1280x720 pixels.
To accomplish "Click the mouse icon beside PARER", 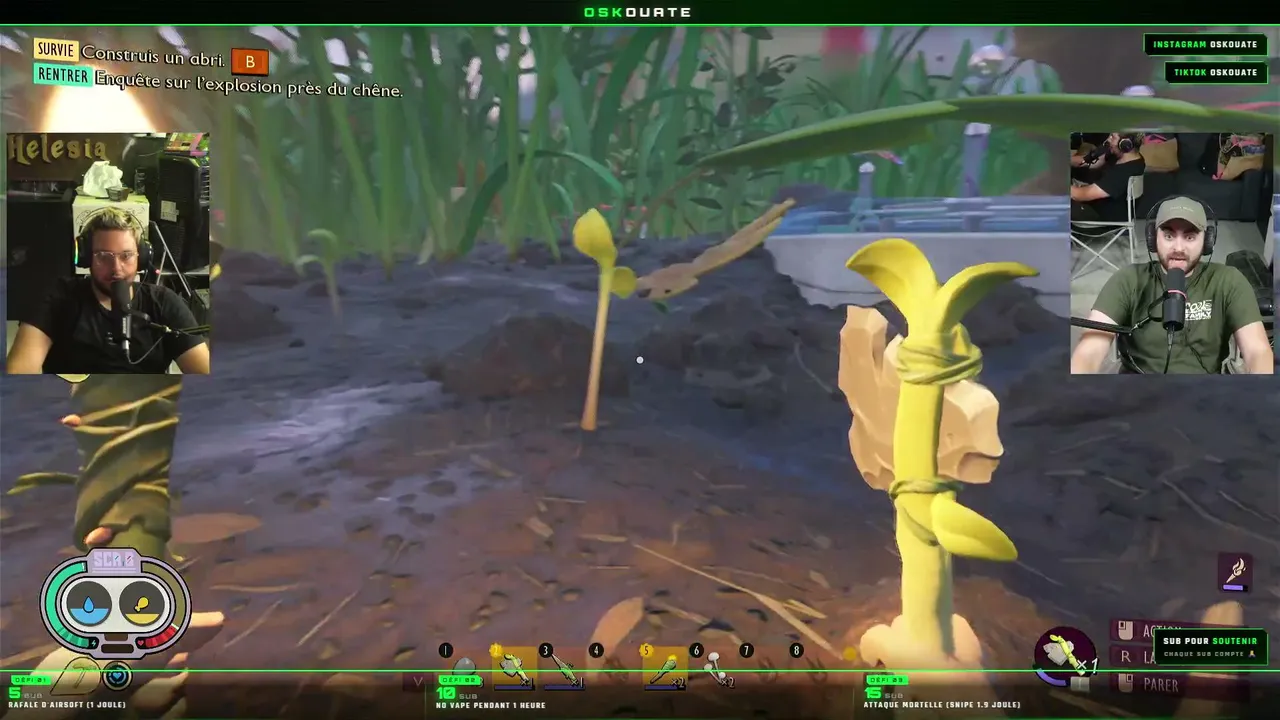I will click(x=1125, y=684).
